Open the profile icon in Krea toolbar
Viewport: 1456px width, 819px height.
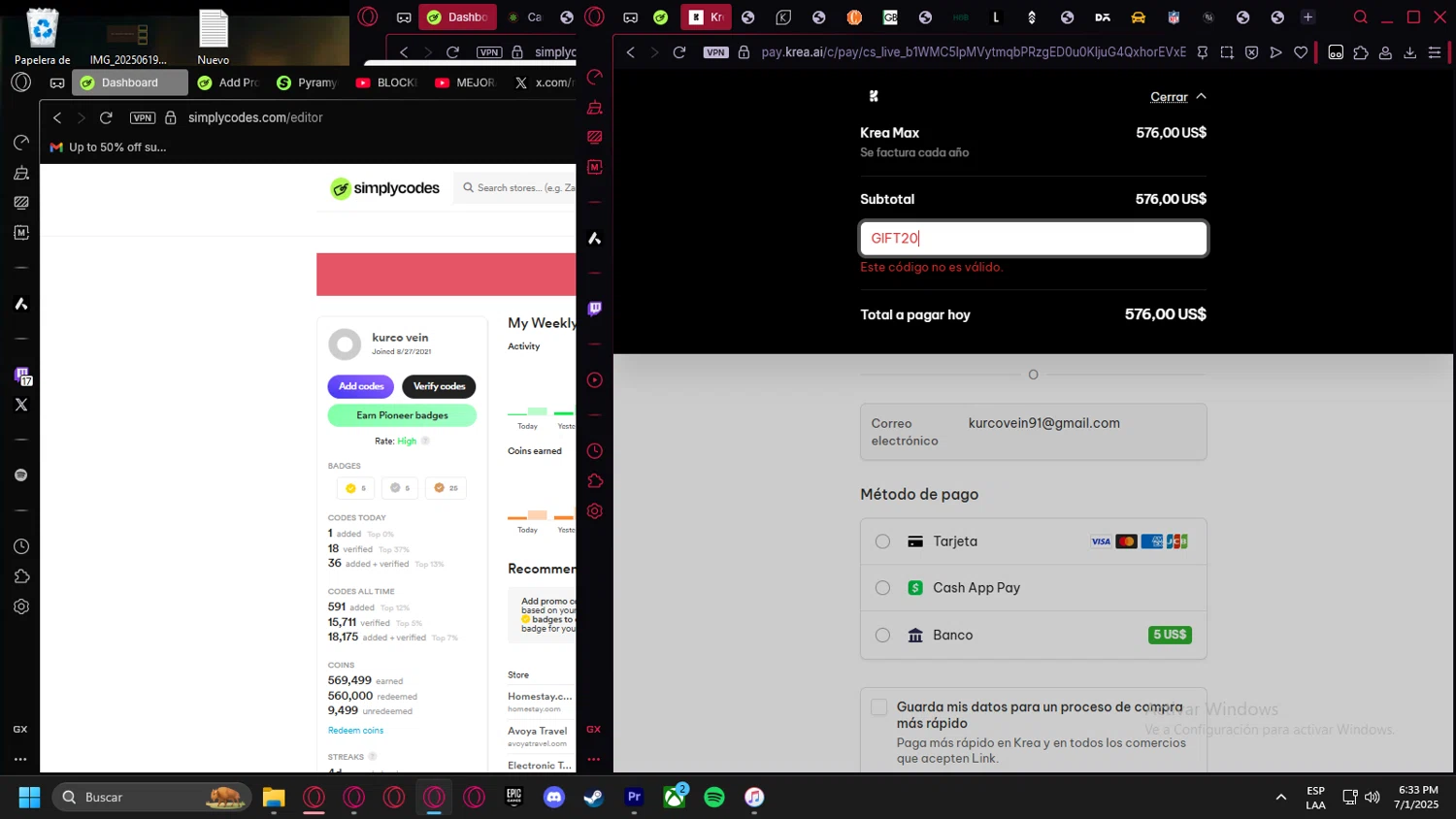pos(1385,52)
